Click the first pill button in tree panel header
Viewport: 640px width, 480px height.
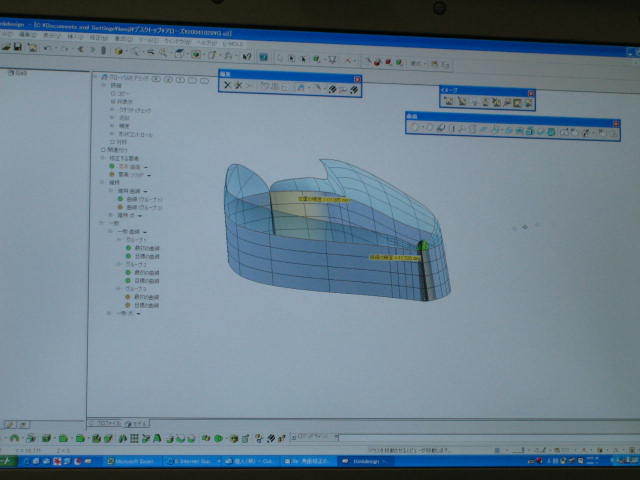click(x=156, y=79)
